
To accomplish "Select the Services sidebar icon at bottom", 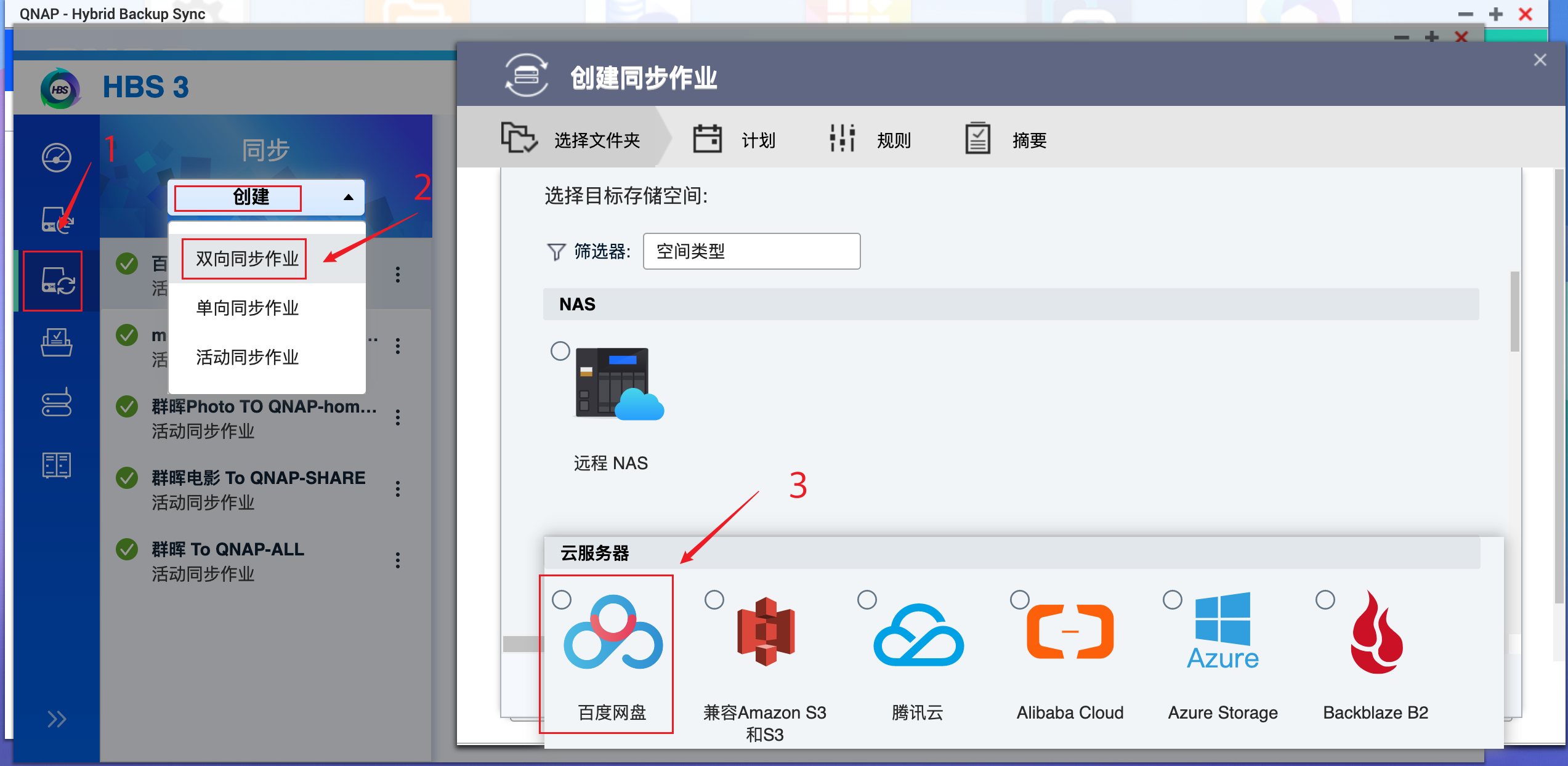I will [x=56, y=465].
